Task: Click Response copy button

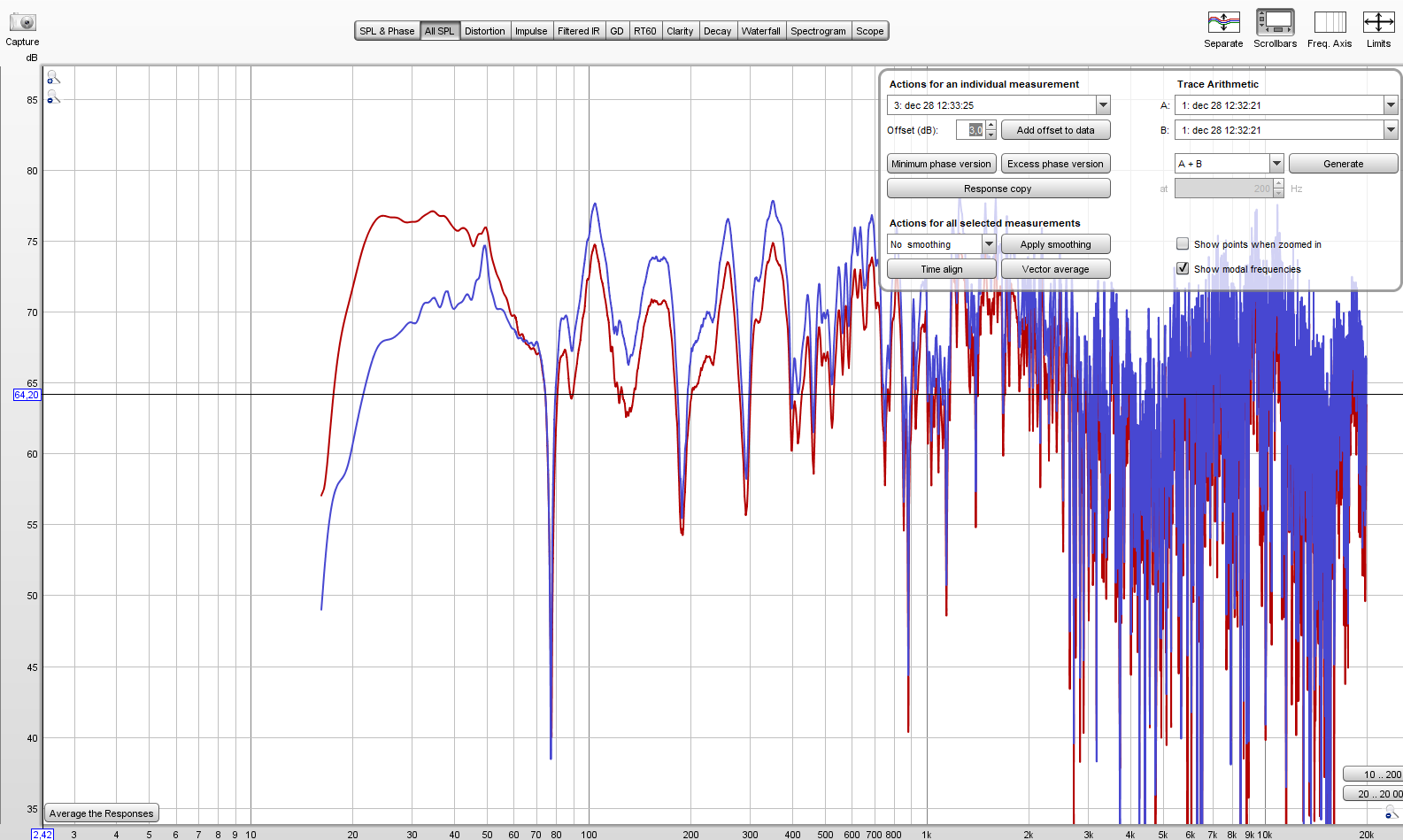Action: pos(998,189)
